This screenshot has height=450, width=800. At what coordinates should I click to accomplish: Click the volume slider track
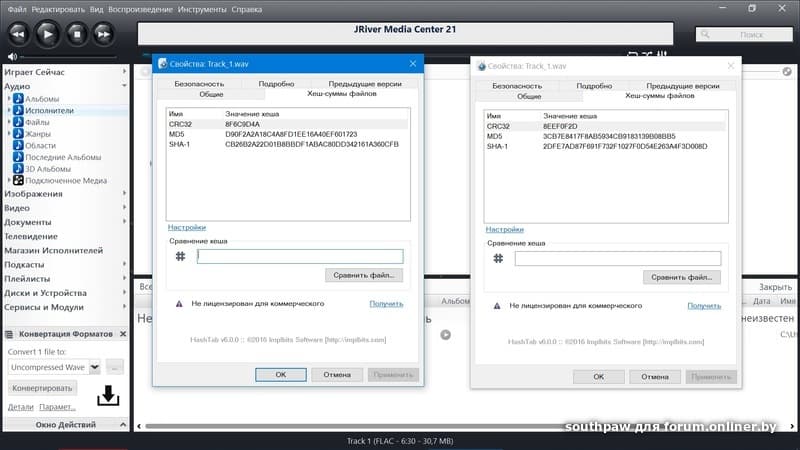point(70,56)
